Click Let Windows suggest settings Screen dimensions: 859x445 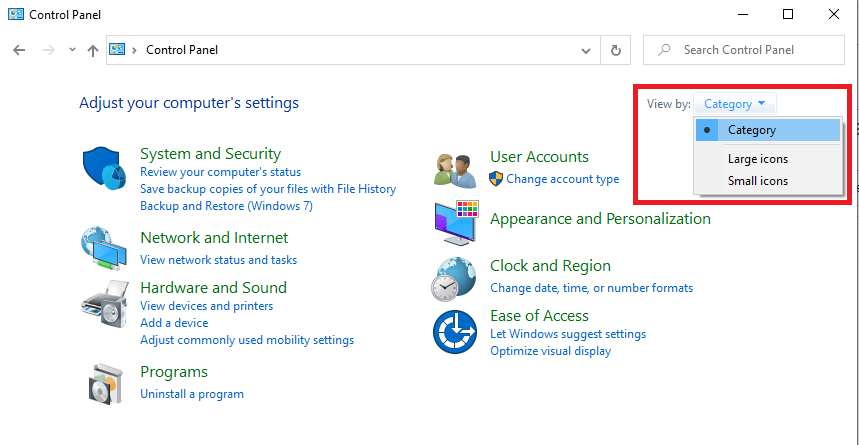pyautogui.click(x=568, y=334)
